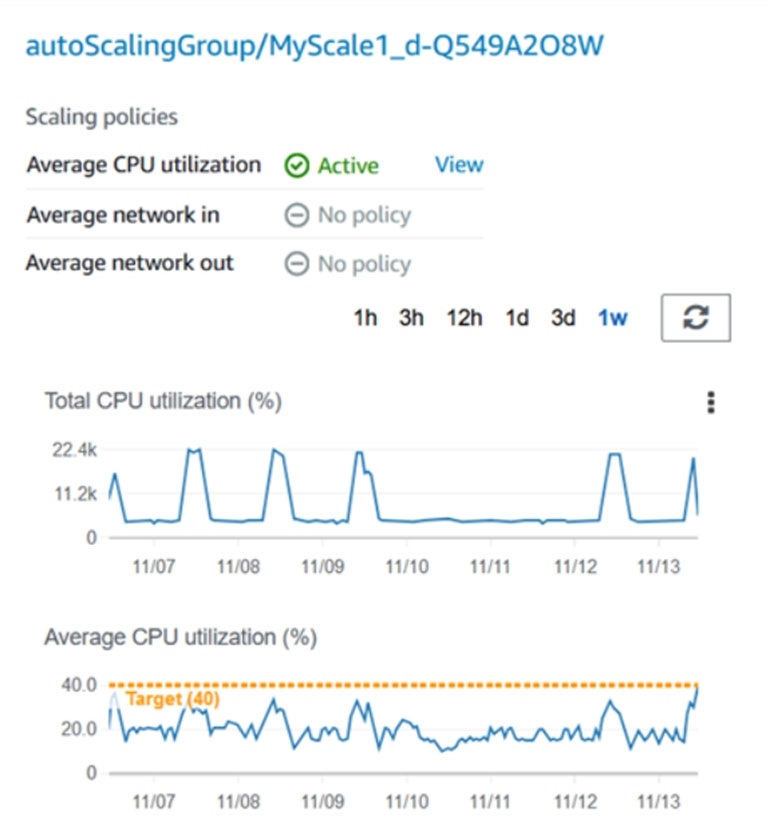
Task: Click the Target (40) label on chart
Action: [173, 699]
